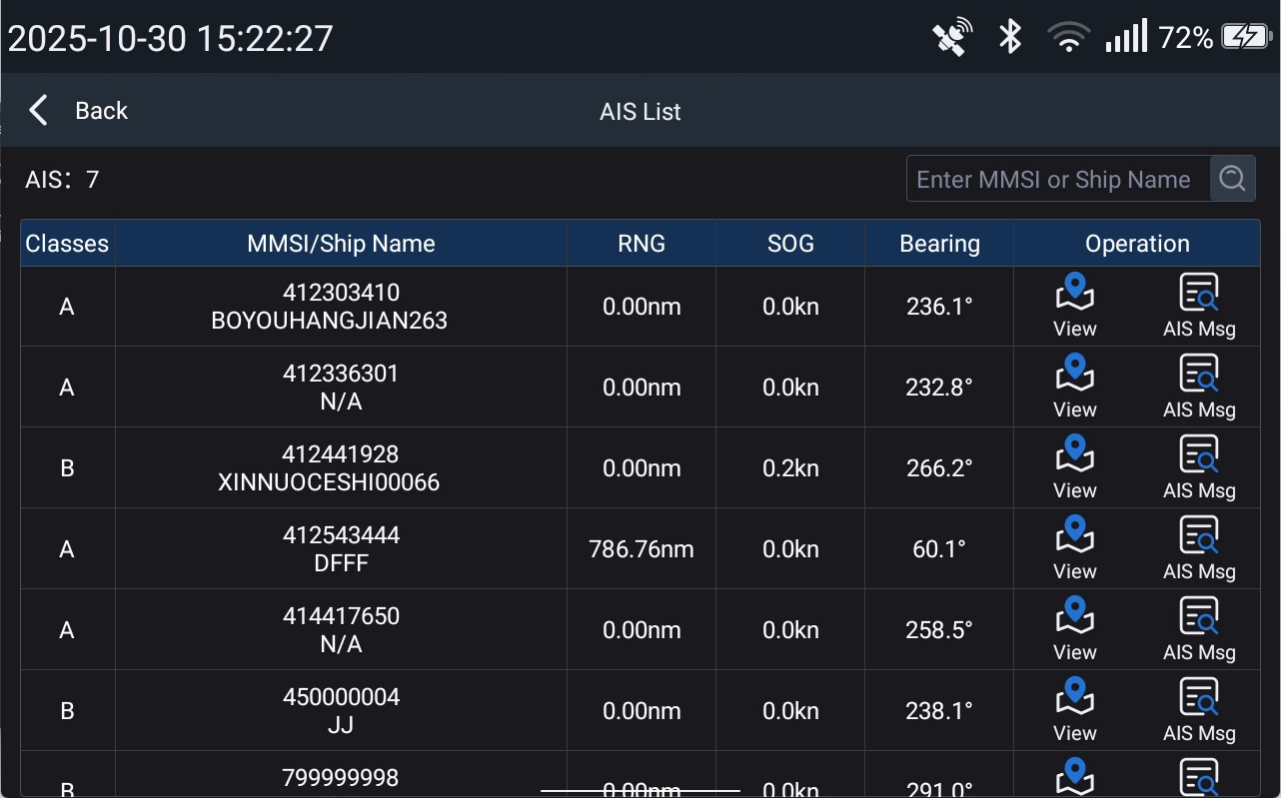1283x798 pixels.
Task: Open AIS Msg for ship JJ
Action: tap(1199, 711)
